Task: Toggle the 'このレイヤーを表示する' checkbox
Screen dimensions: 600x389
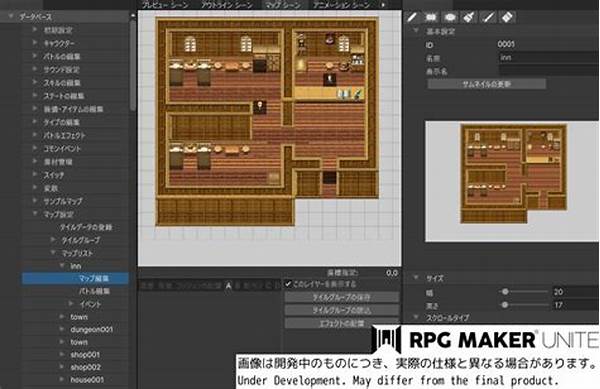Action: (x=288, y=284)
